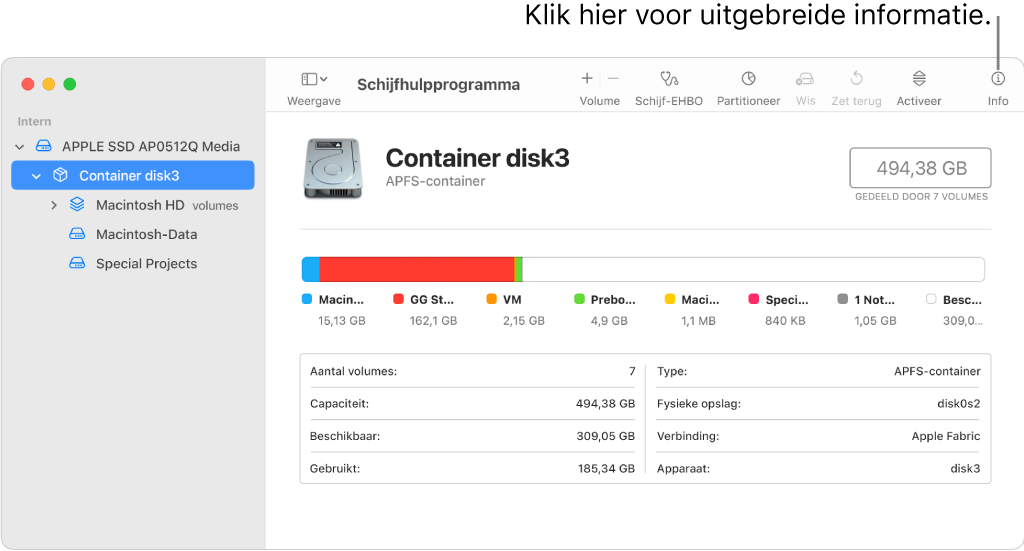Image resolution: width=1024 pixels, height=551 pixels.
Task: Click the red segment of storage bar
Action: click(416, 269)
